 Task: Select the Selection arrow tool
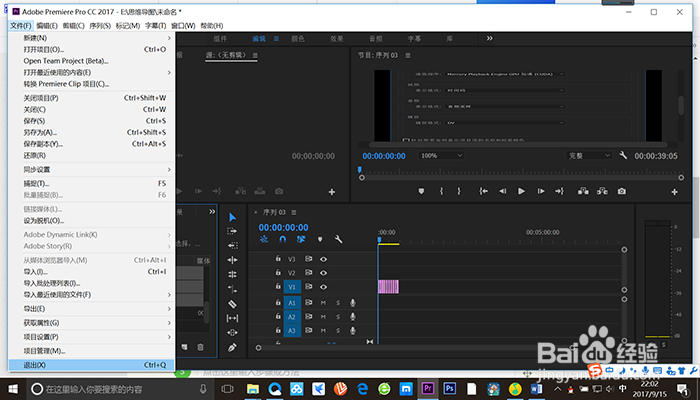(x=233, y=217)
